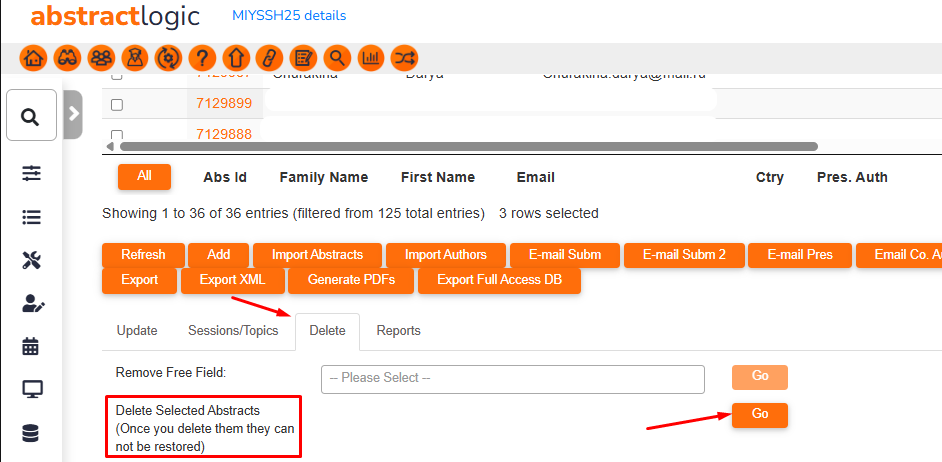Image resolution: width=942 pixels, height=462 pixels.
Task: Open the sliders settings icon in the sidebar
Action: click(31, 173)
